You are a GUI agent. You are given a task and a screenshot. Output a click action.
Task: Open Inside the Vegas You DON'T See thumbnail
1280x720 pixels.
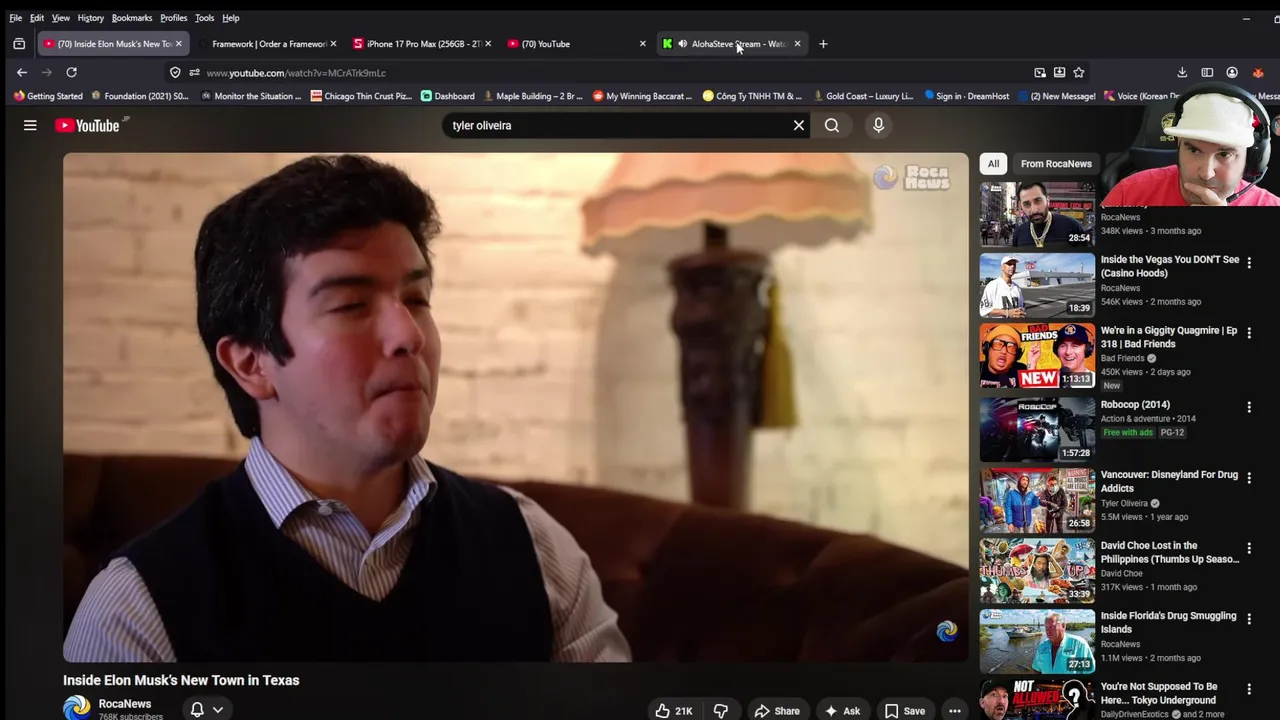(1037, 285)
